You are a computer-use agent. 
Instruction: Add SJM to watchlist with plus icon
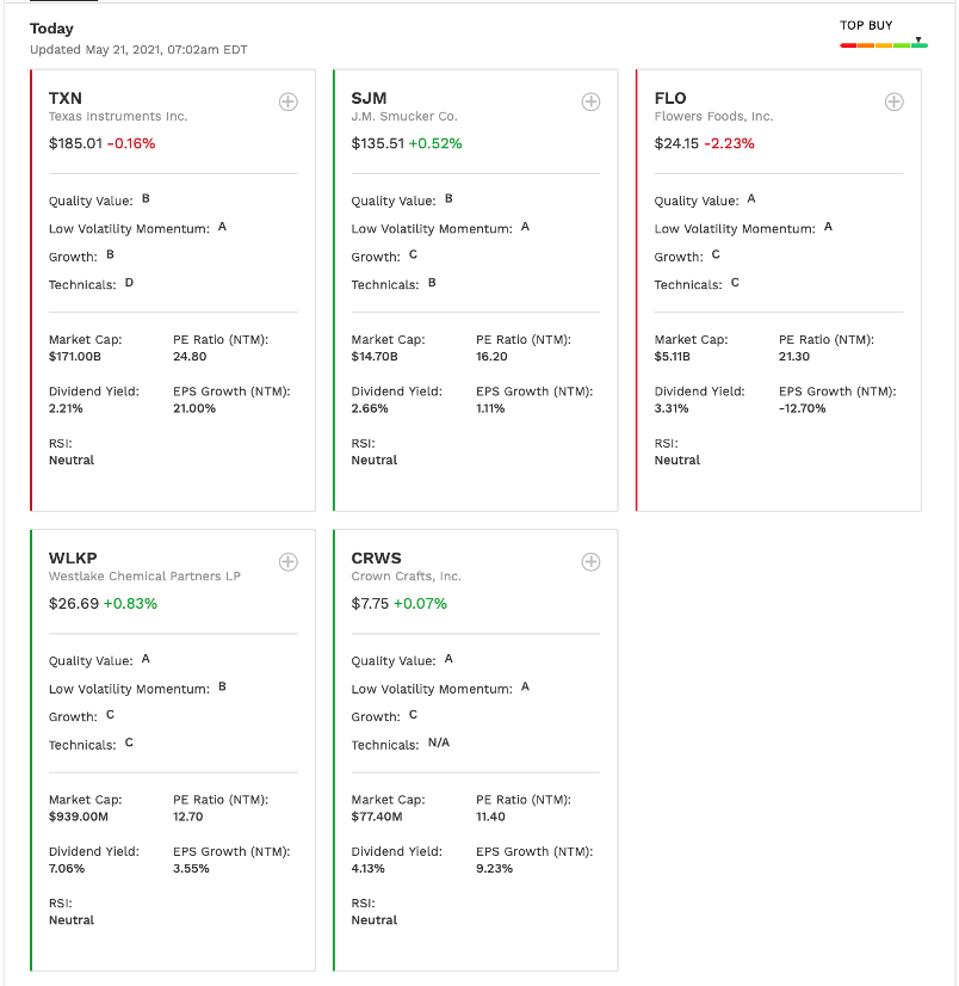coord(590,102)
